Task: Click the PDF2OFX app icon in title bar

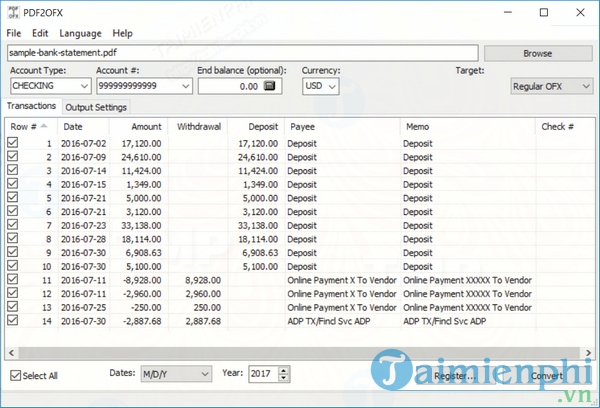Action: click(x=14, y=13)
